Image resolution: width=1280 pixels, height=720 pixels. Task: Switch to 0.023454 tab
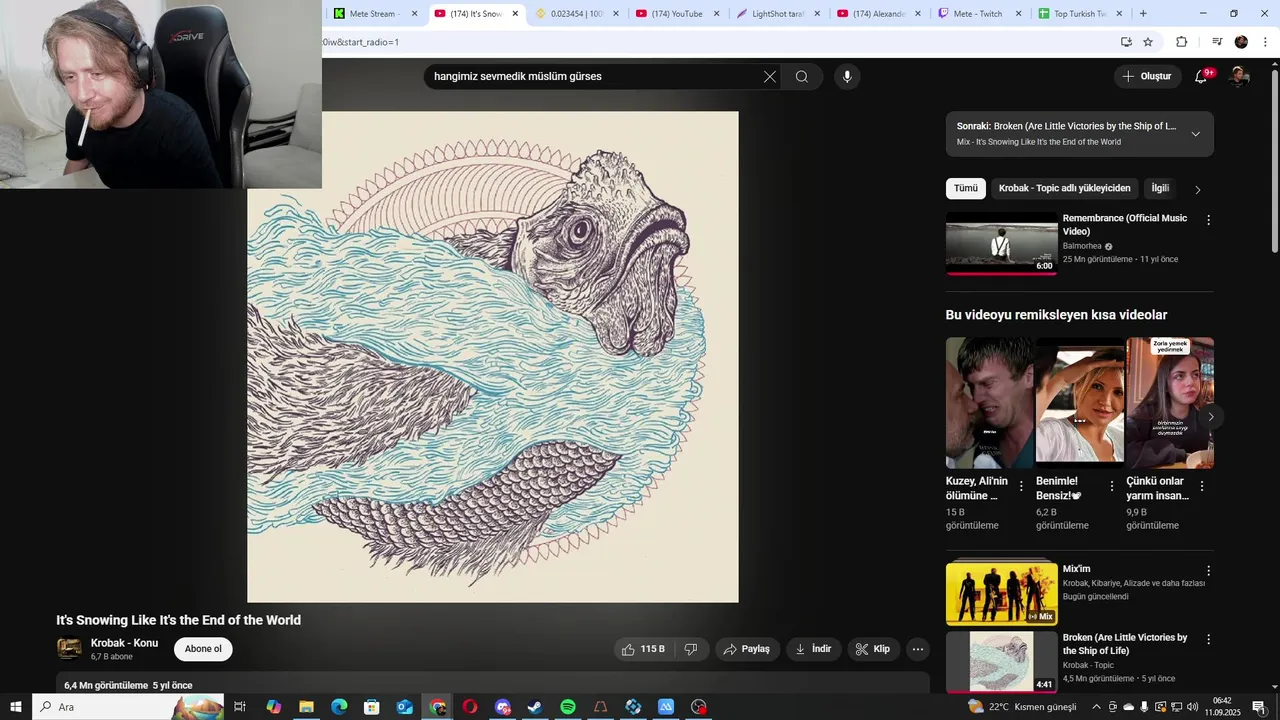576,14
